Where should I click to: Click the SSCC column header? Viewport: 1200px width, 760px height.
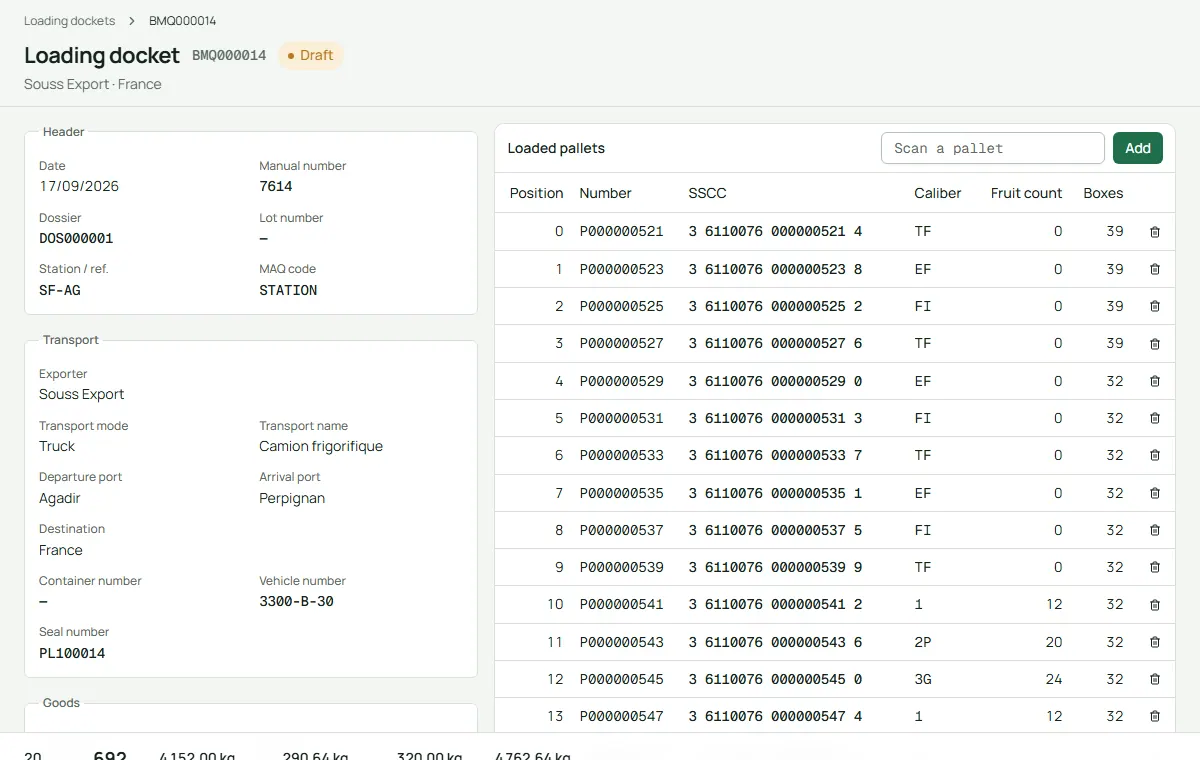pos(708,193)
